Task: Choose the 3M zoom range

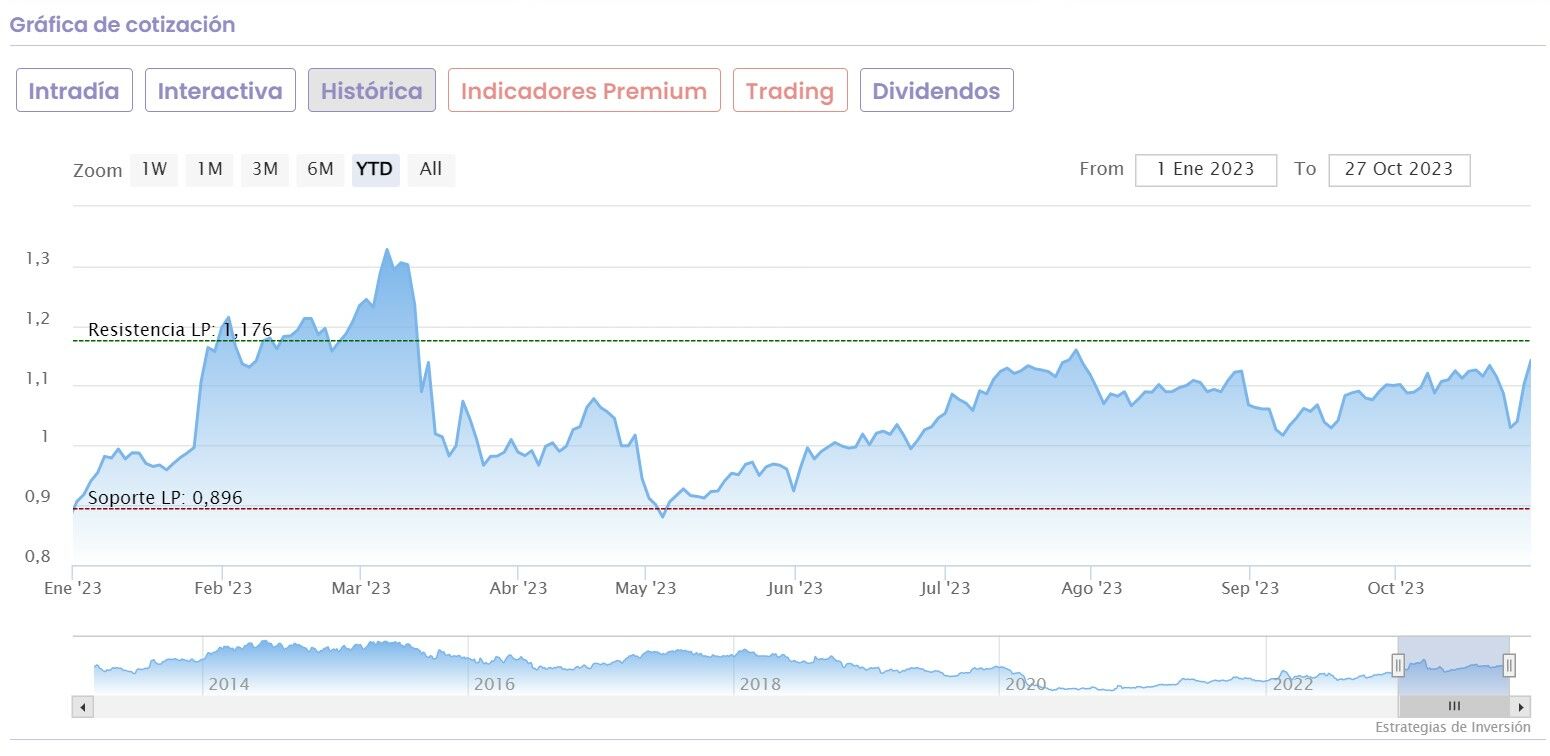Action: tap(265, 170)
